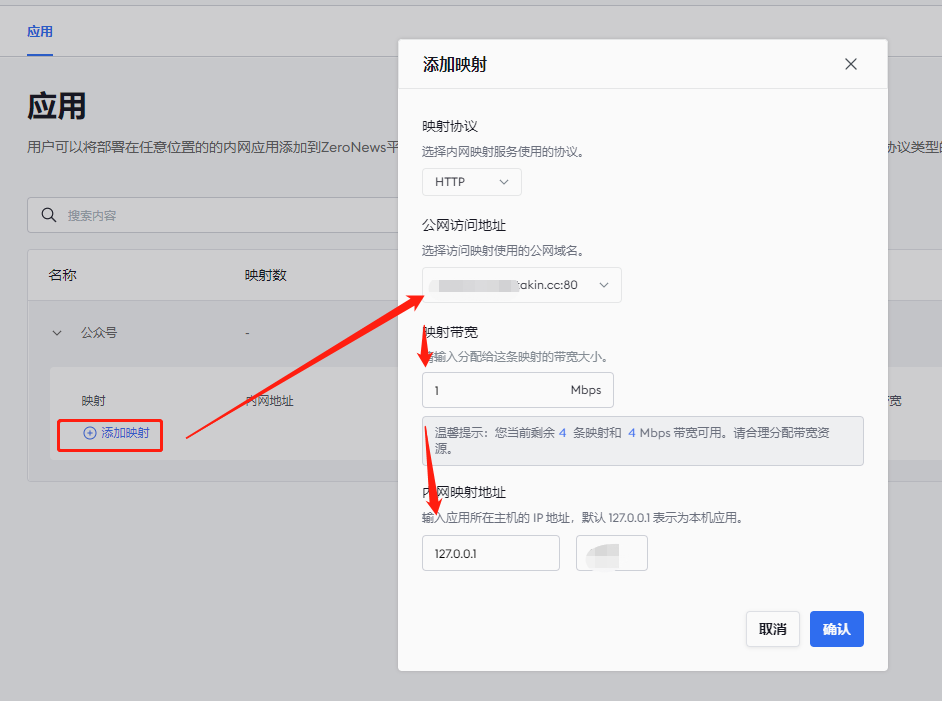The height and width of the screenshot is (701, 942).
Task: Click the 添加映射 link text
Action: tap(125, 433)
